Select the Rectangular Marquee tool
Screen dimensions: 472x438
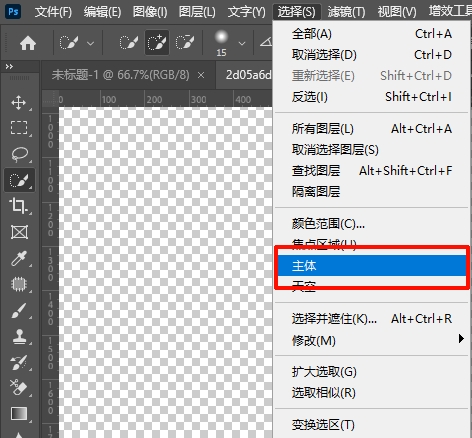point(19,128)
